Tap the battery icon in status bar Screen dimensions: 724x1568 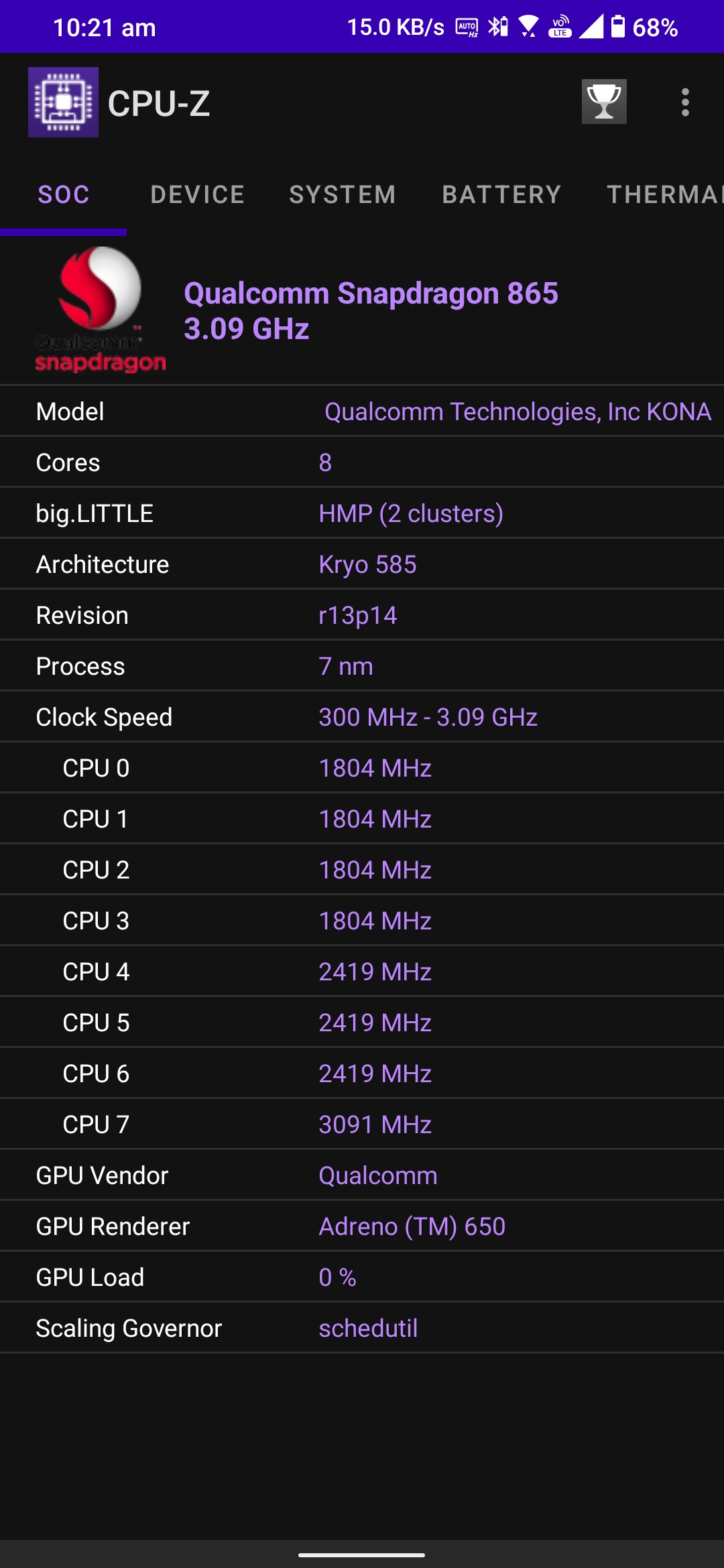pyautogui.click(x=617, y=27)
